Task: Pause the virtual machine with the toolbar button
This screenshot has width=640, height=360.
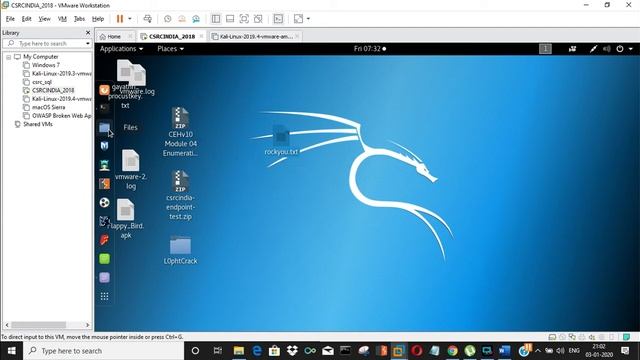Action: [x=120, y=19]
